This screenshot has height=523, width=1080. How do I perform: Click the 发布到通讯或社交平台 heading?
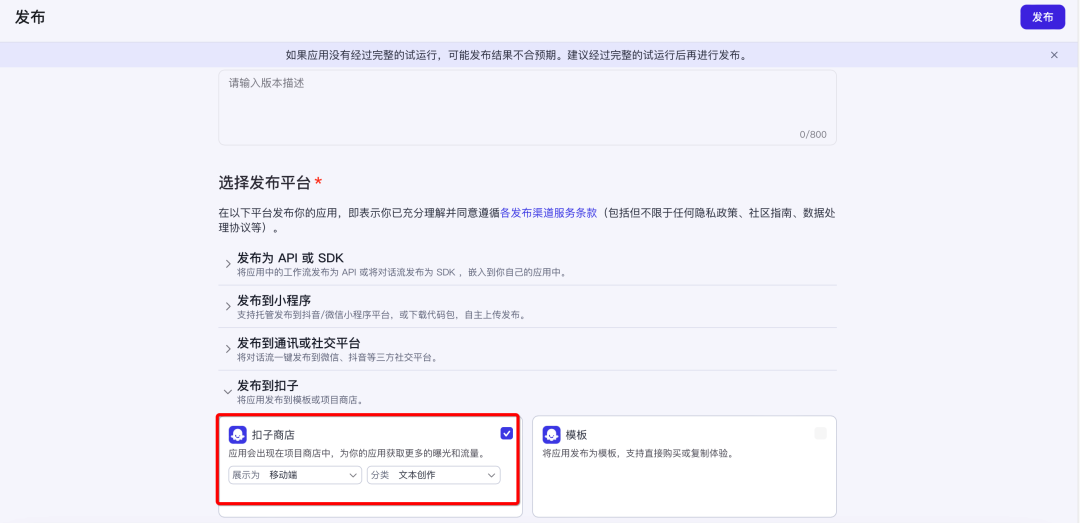299,344
